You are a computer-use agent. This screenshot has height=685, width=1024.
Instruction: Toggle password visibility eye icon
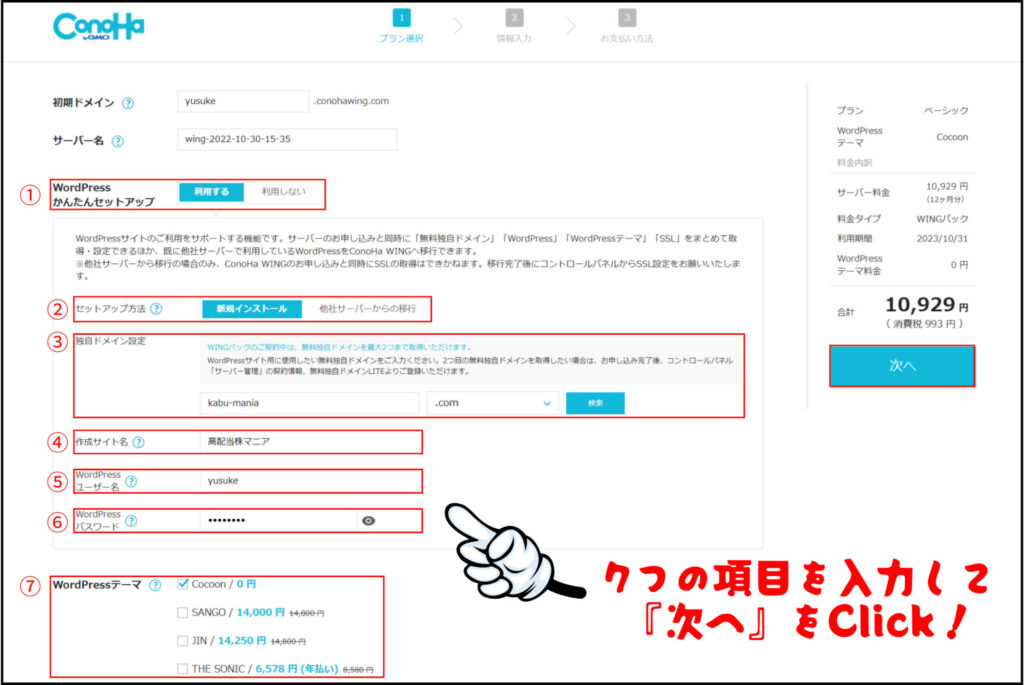(368, 520)
